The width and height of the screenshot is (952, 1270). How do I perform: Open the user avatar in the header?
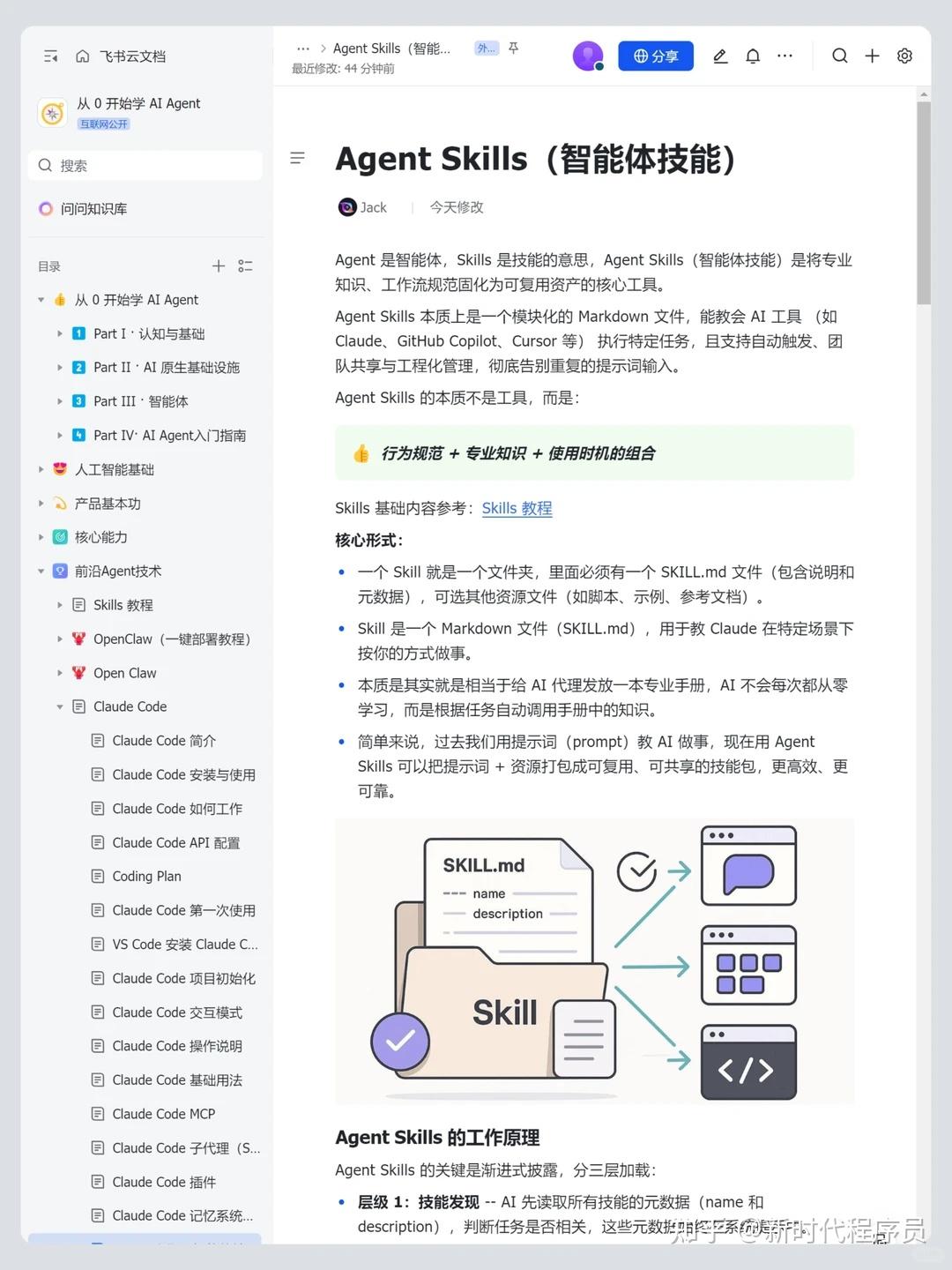click(x=588, y=56)
